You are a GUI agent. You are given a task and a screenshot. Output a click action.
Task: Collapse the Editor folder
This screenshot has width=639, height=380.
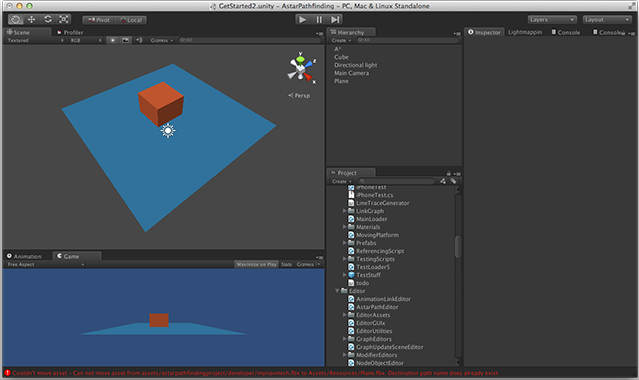pos(337,291)
